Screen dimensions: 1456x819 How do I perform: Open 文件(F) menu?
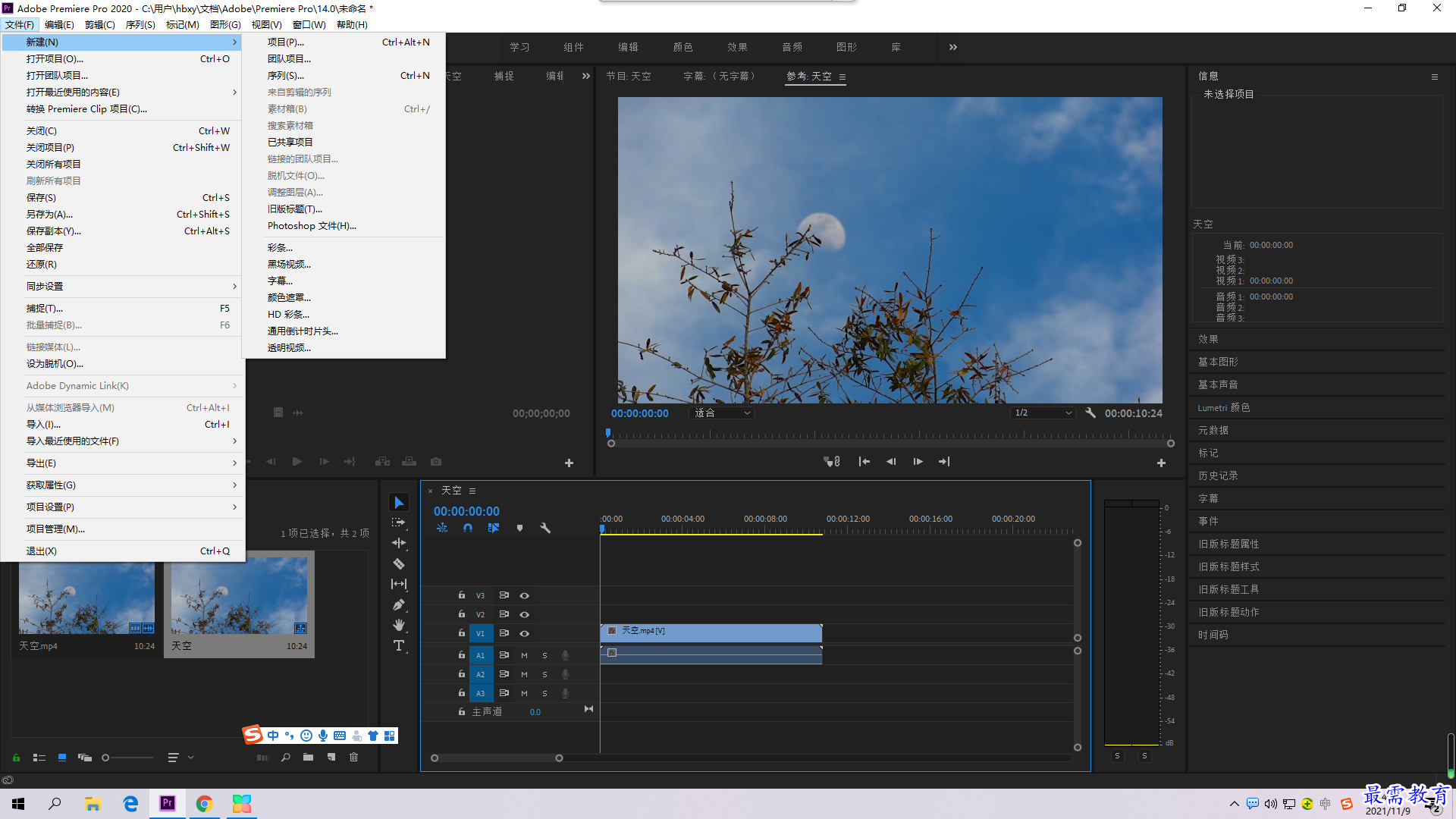coord(20,24)
